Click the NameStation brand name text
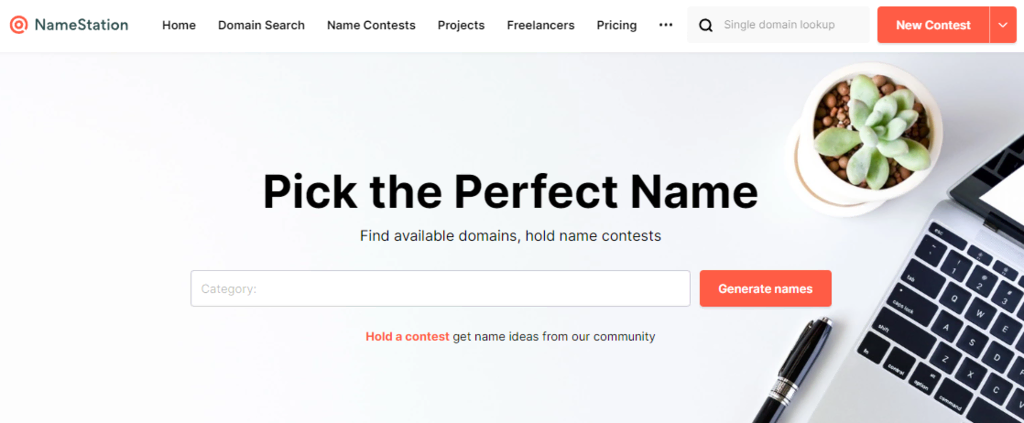Screen dimensions: 1024x423 pyautogui.click(x=81, y=25)
